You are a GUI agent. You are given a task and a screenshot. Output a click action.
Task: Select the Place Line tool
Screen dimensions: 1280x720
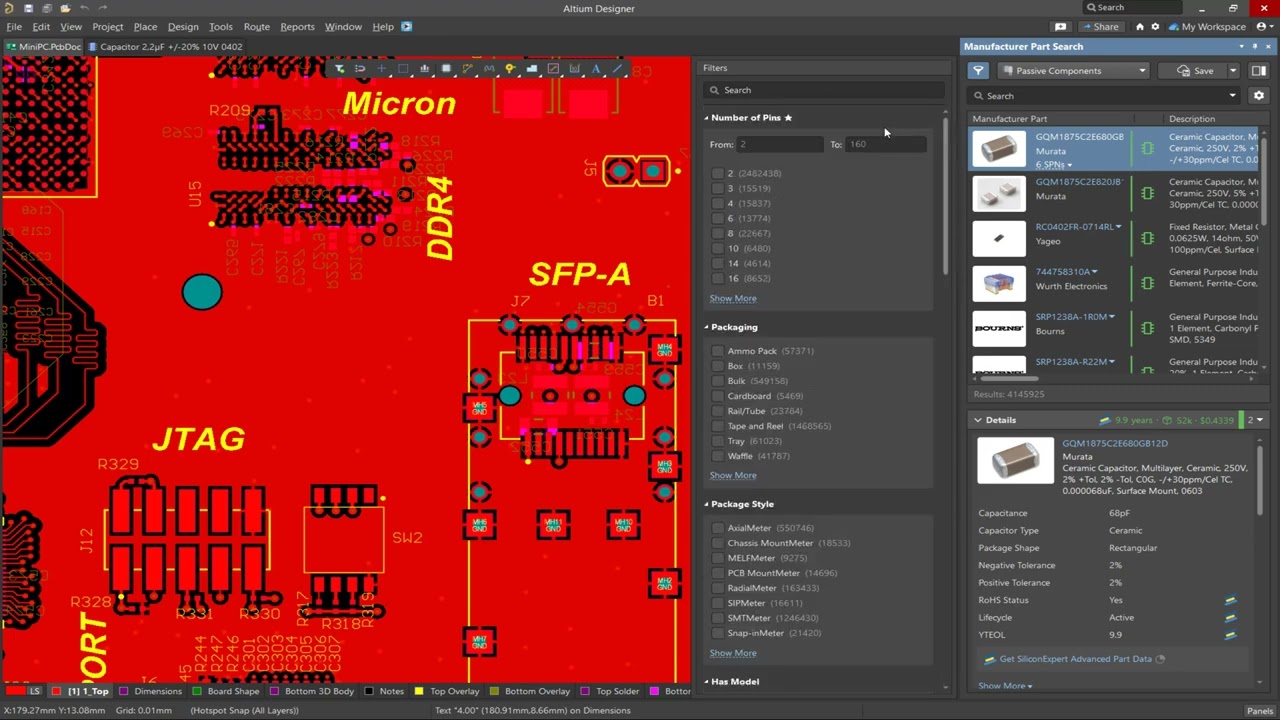coord(617,69)
